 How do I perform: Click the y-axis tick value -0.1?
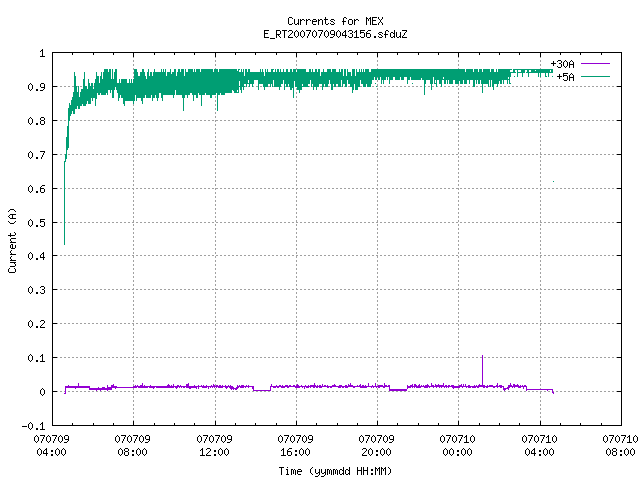pos(33,426)
